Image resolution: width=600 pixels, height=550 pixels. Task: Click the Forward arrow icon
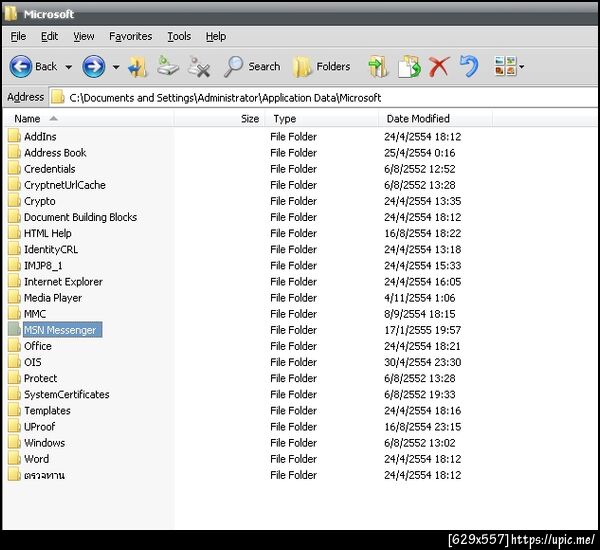click(x=93, y=66)
